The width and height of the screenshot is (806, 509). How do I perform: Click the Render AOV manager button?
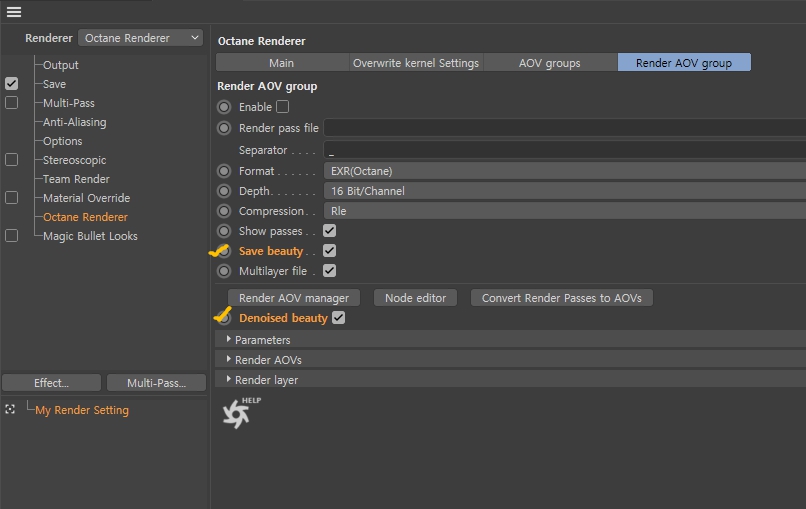(294, 298)
